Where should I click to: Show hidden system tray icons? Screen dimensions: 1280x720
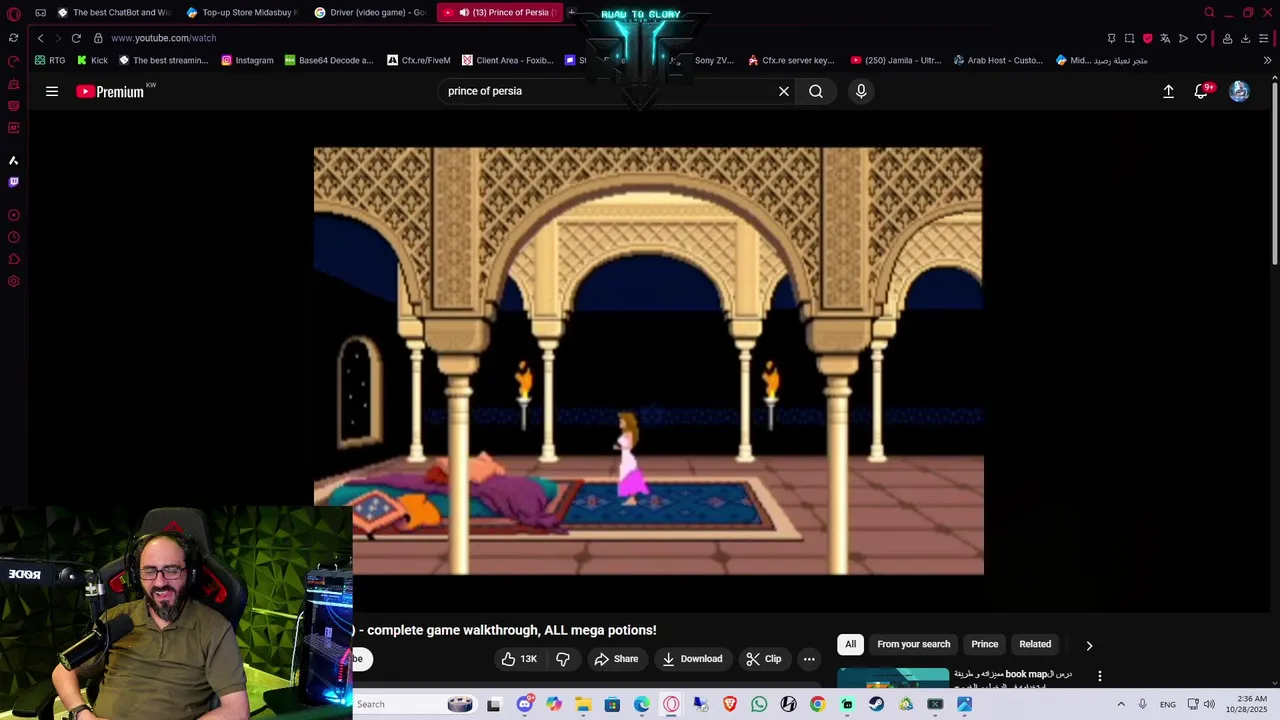click(1121, 705)
